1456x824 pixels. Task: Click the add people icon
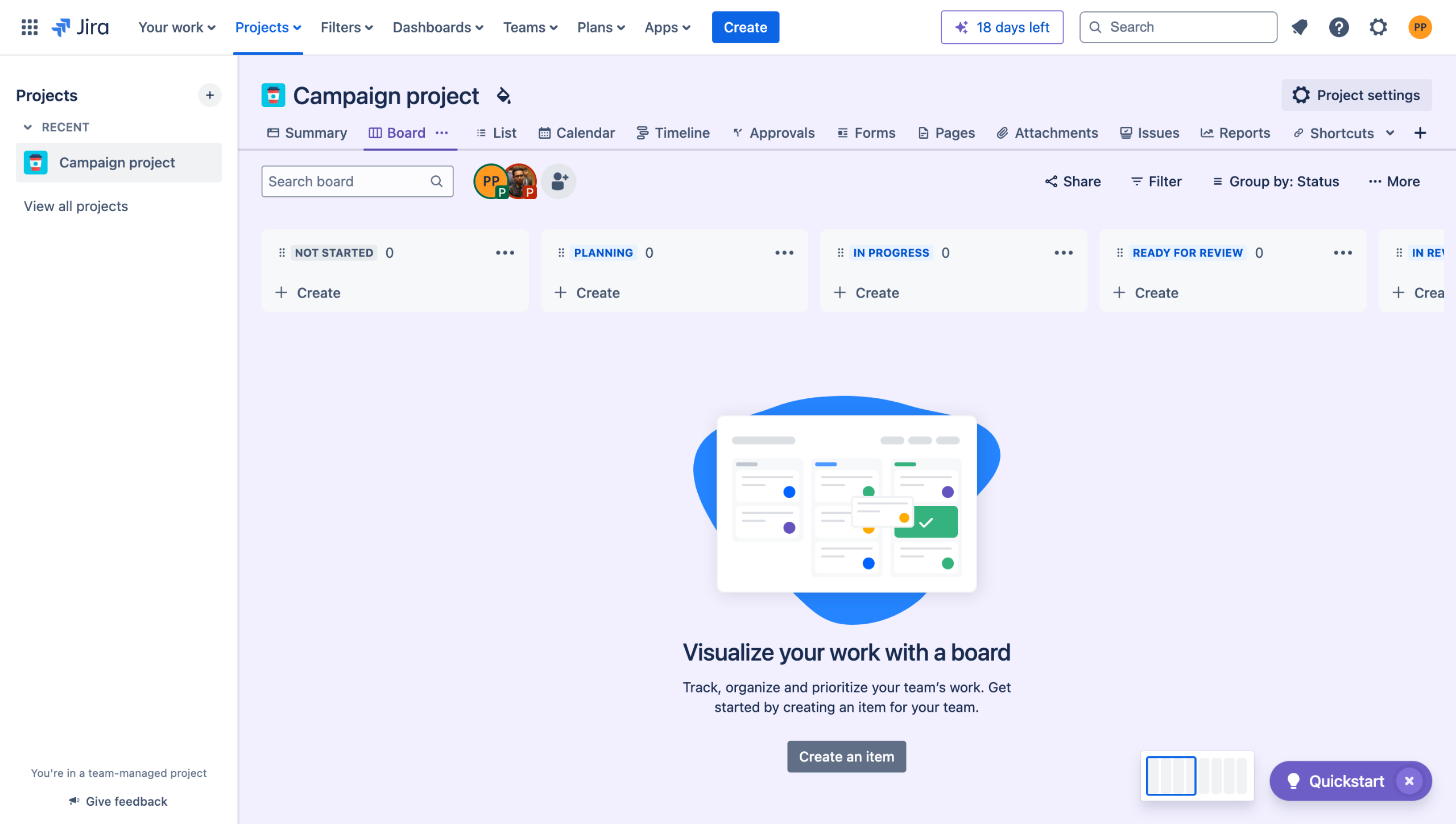tap(559, 182)
